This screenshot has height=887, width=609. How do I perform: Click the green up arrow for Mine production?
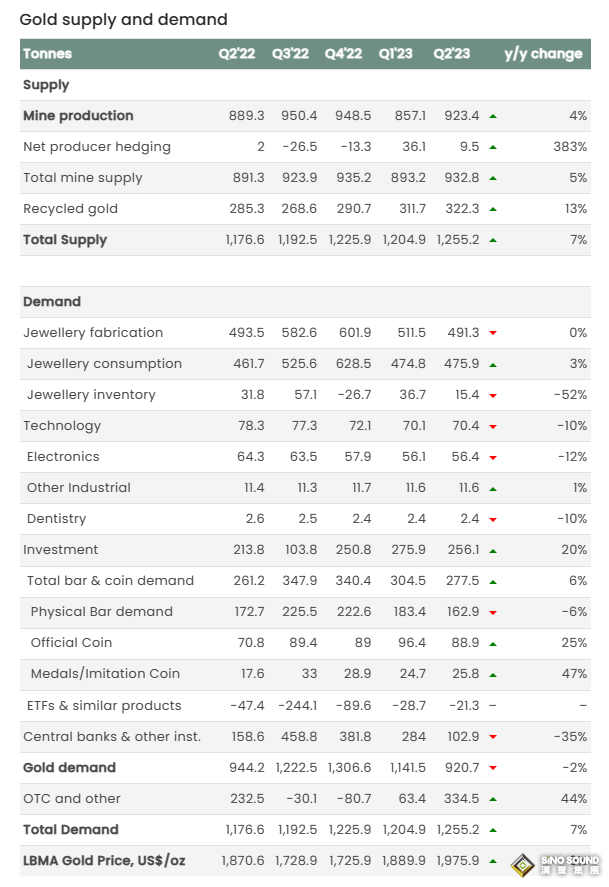click(x=493, y=116)
